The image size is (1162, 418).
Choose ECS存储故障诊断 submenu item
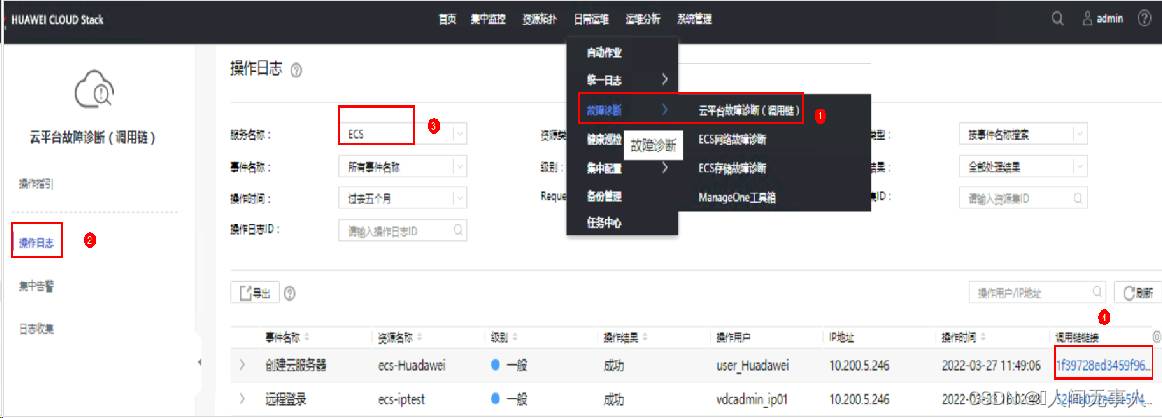pos(732,167)
